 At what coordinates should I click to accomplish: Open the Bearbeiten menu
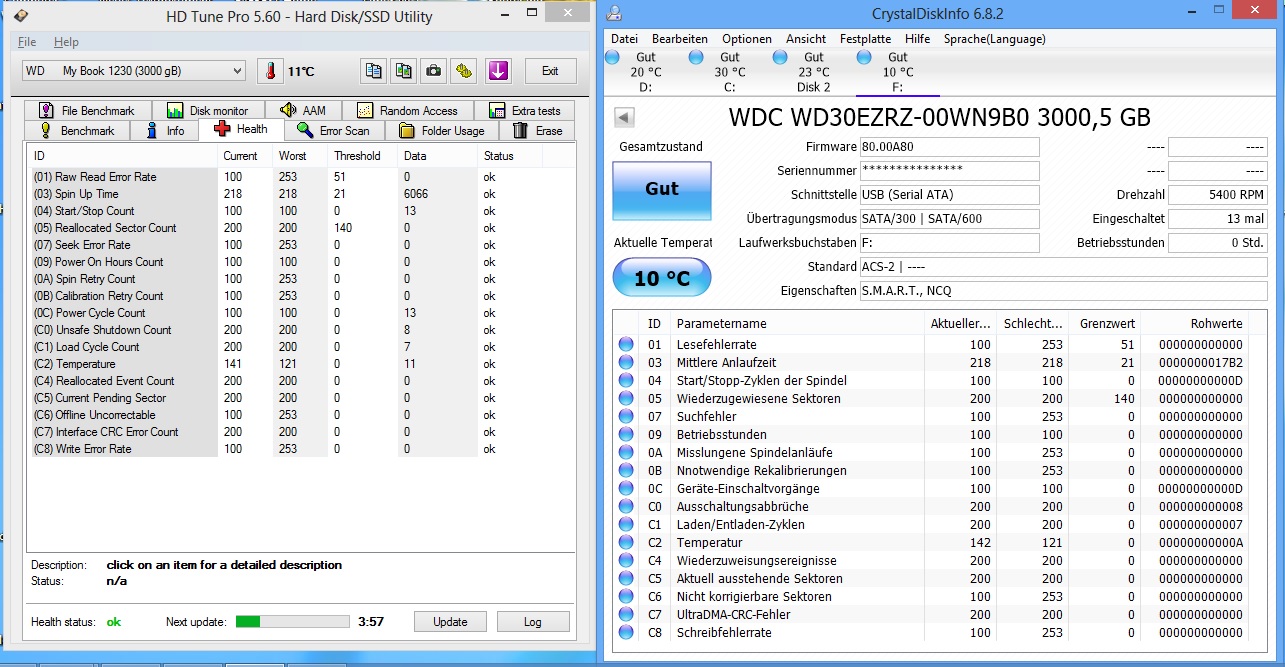(680, 39)
